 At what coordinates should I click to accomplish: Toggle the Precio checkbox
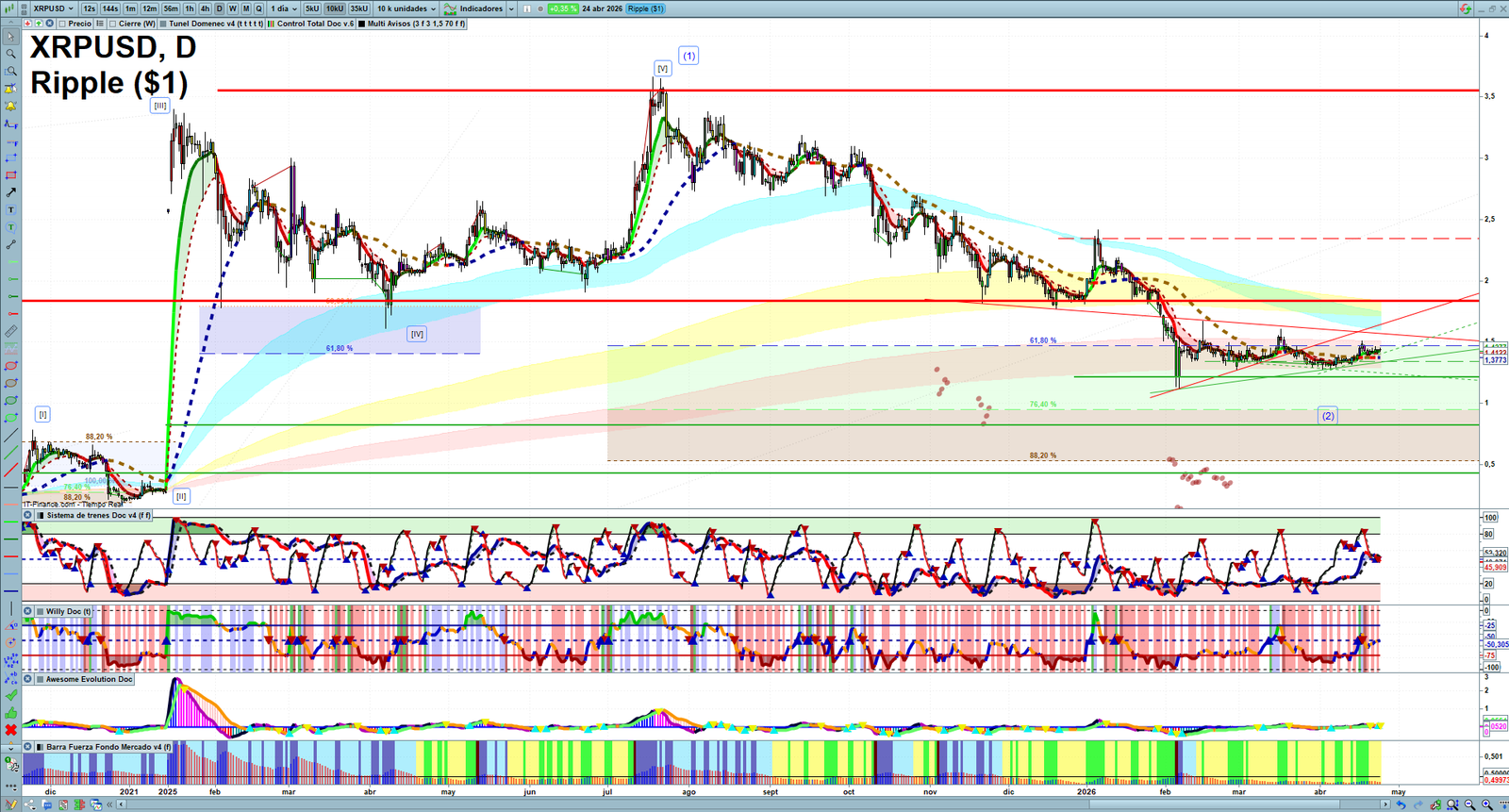62,24
